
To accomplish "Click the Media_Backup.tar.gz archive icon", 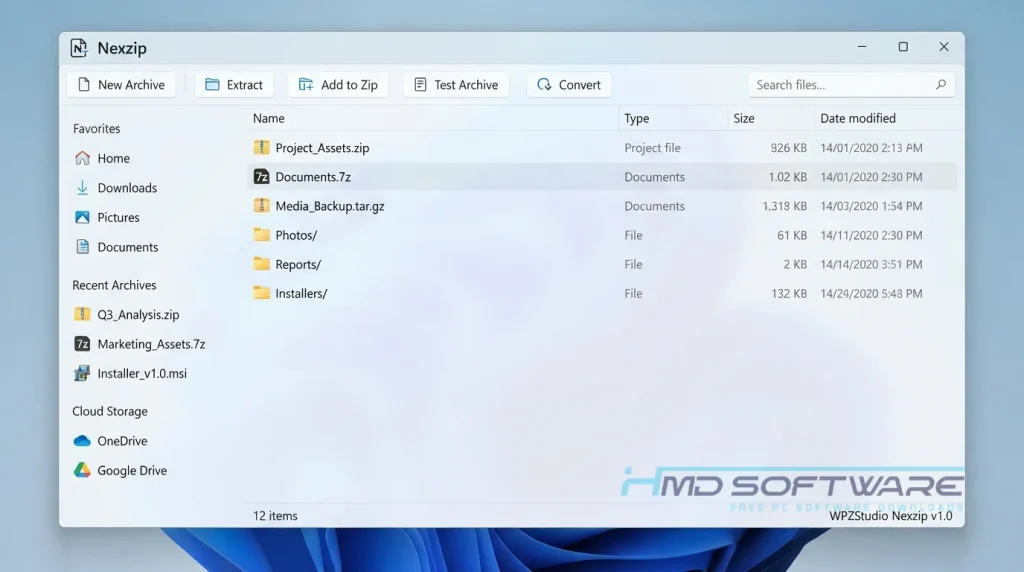I will pyautogui.click(x=261, y=206).
